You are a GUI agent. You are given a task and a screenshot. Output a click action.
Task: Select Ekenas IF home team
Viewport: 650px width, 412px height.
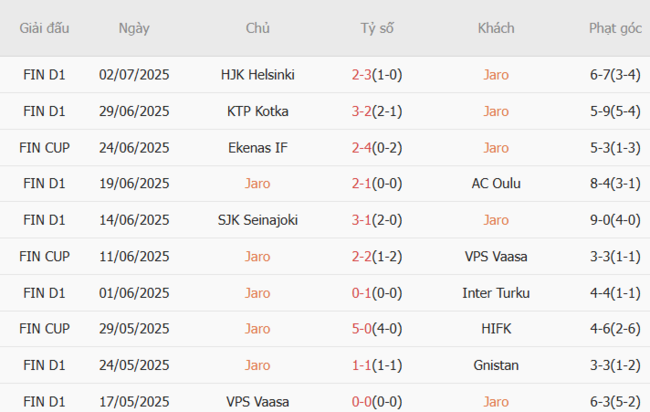[x=257, y=147]
